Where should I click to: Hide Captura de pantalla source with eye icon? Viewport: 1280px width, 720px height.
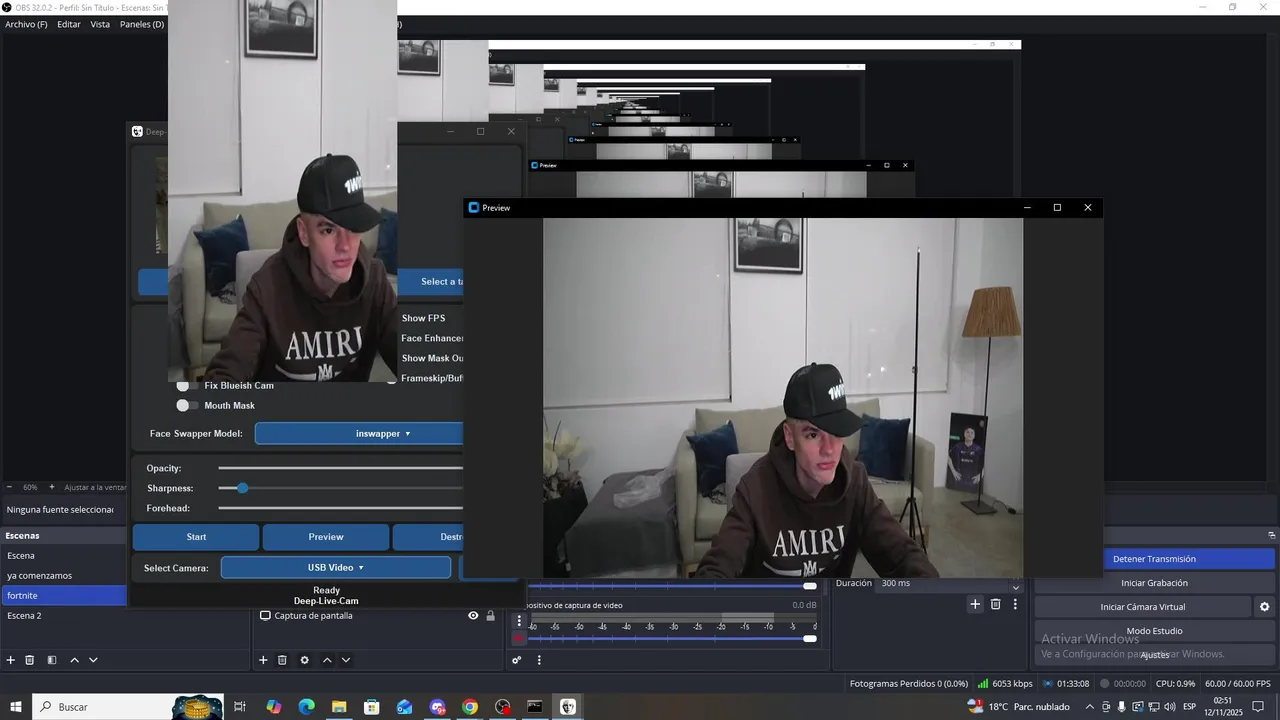pos(473,616)
